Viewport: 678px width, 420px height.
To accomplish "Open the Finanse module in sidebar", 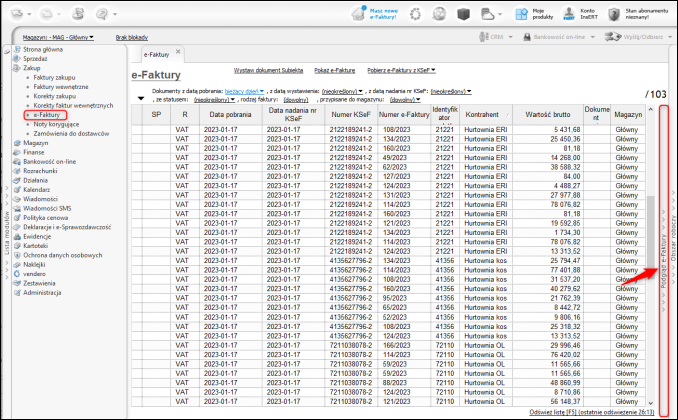I will click(x=35, y=151).
